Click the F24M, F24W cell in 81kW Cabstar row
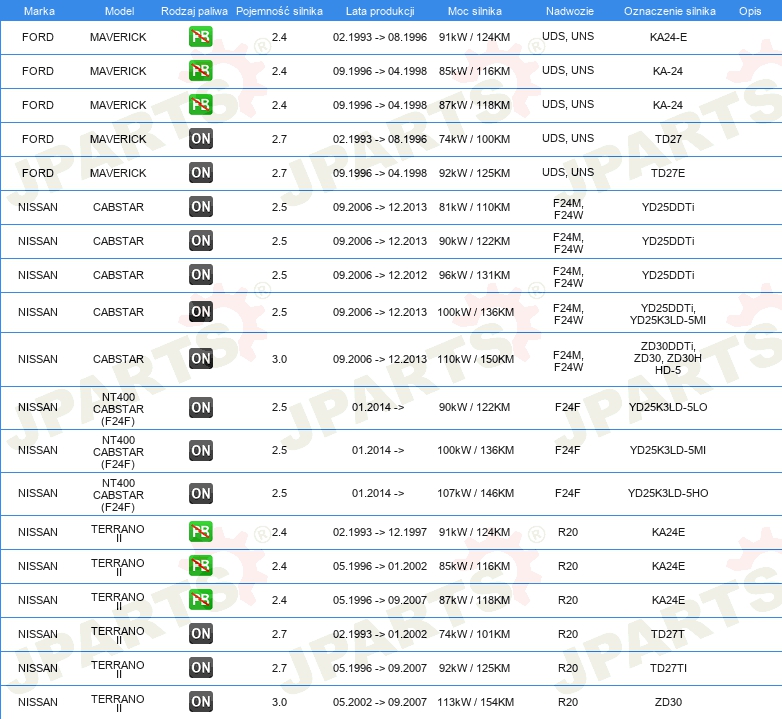The height and width of the screenshot is (719, 782). click(x=568, y=209)
